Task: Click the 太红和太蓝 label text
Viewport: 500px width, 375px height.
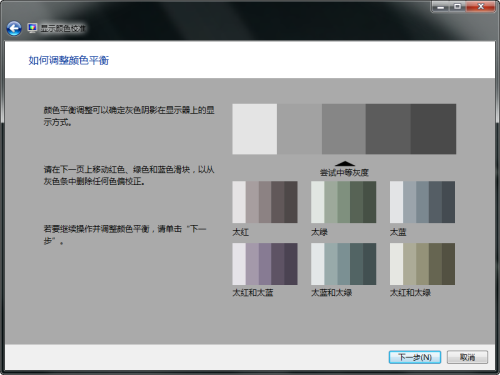Action: (253, 293)
